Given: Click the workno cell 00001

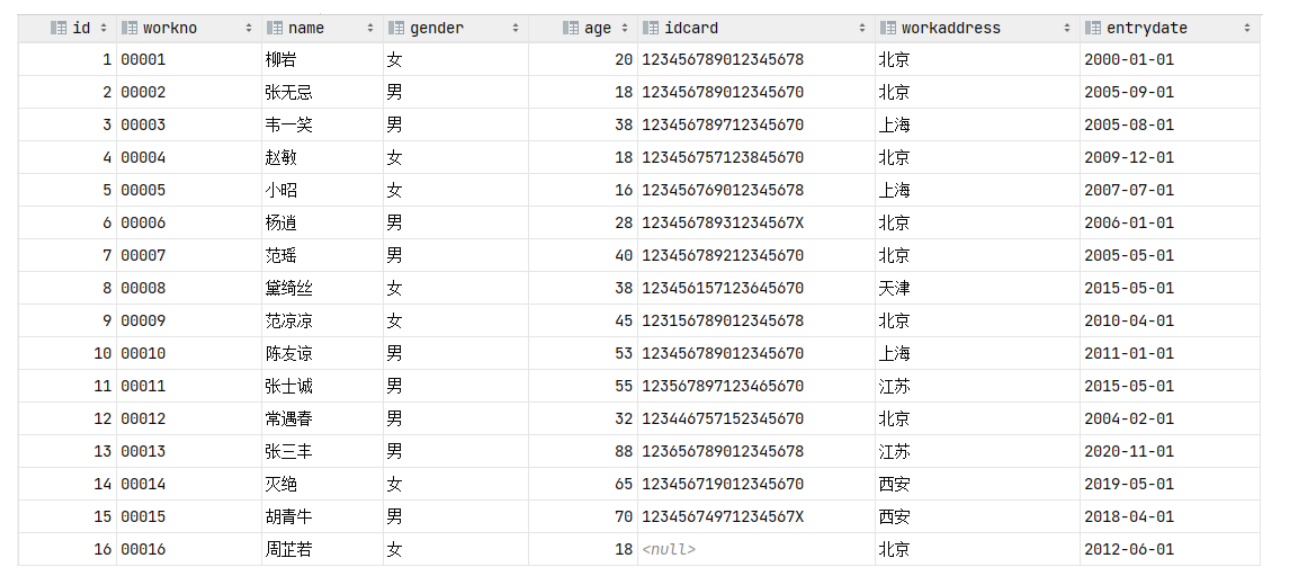Looking at the screenshot, I should [189, 60].
